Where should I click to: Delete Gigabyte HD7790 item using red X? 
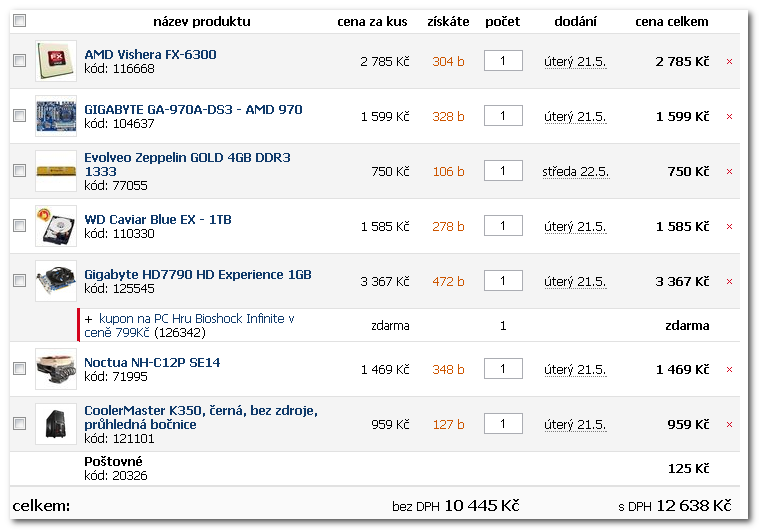click(729, 282)
